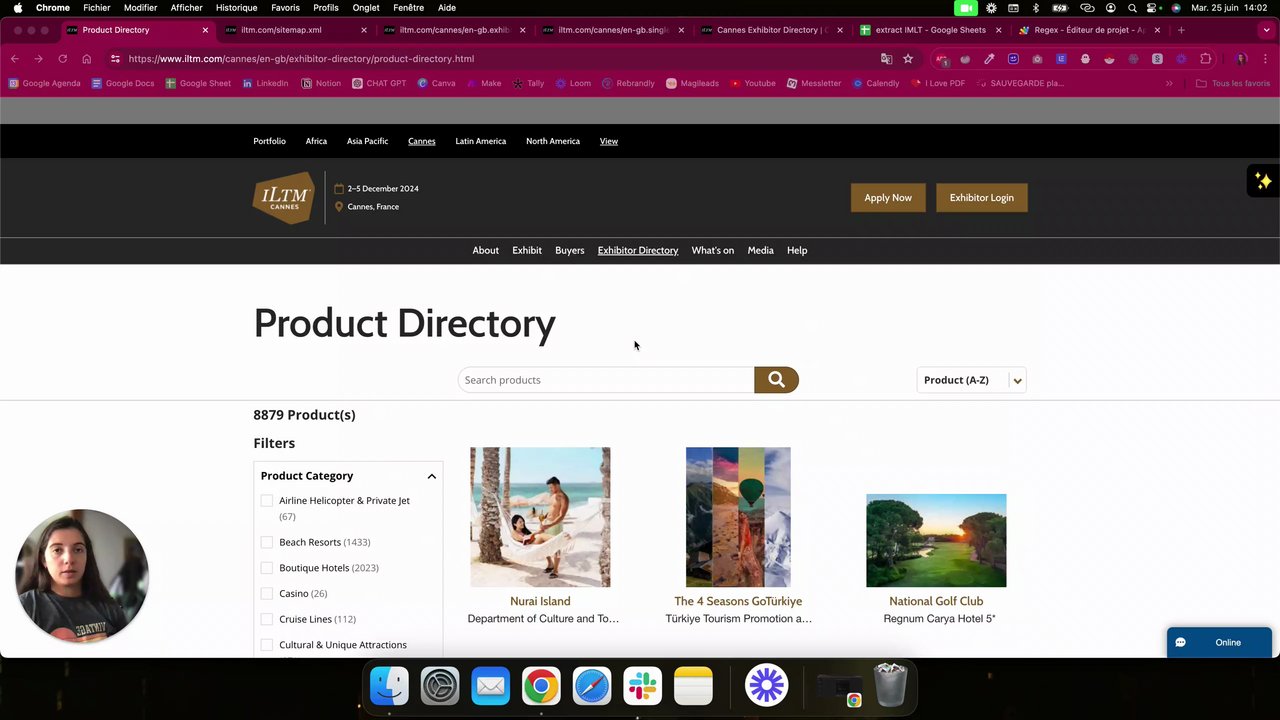Check the Boutique Hotels filter
The height and width of the screenshot is (720, 1280).
click(x=266, y=568)
